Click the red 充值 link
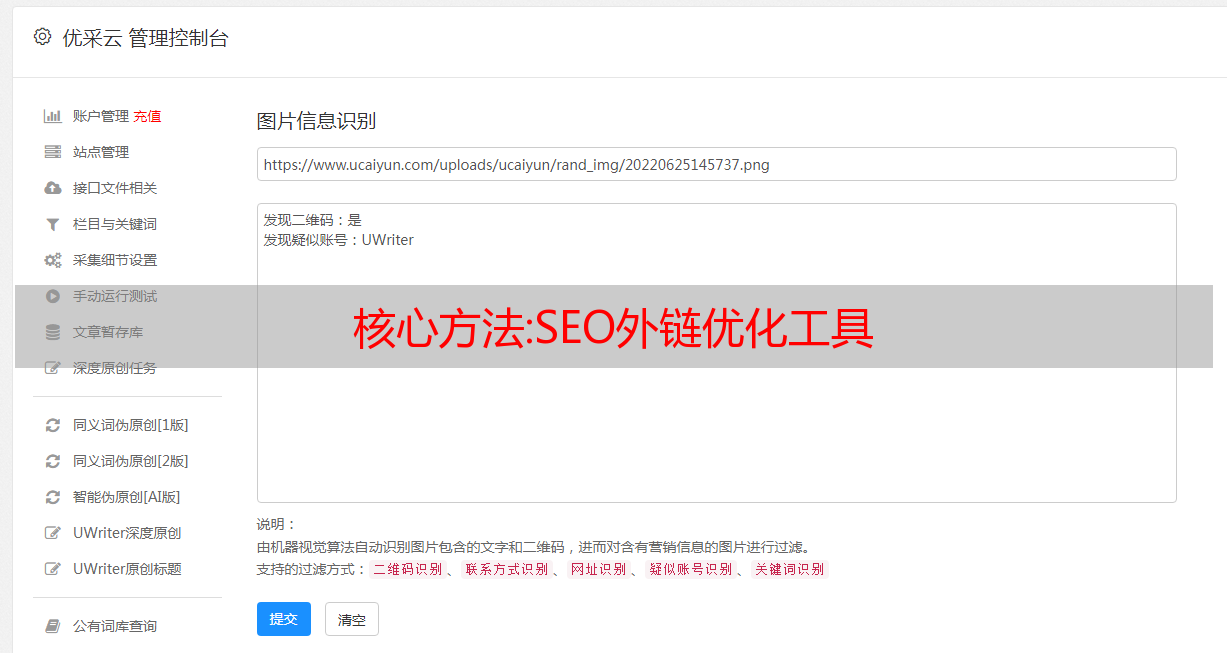Image resolution: width=1227 pixels, height=653 pixels. pos(147,116)
